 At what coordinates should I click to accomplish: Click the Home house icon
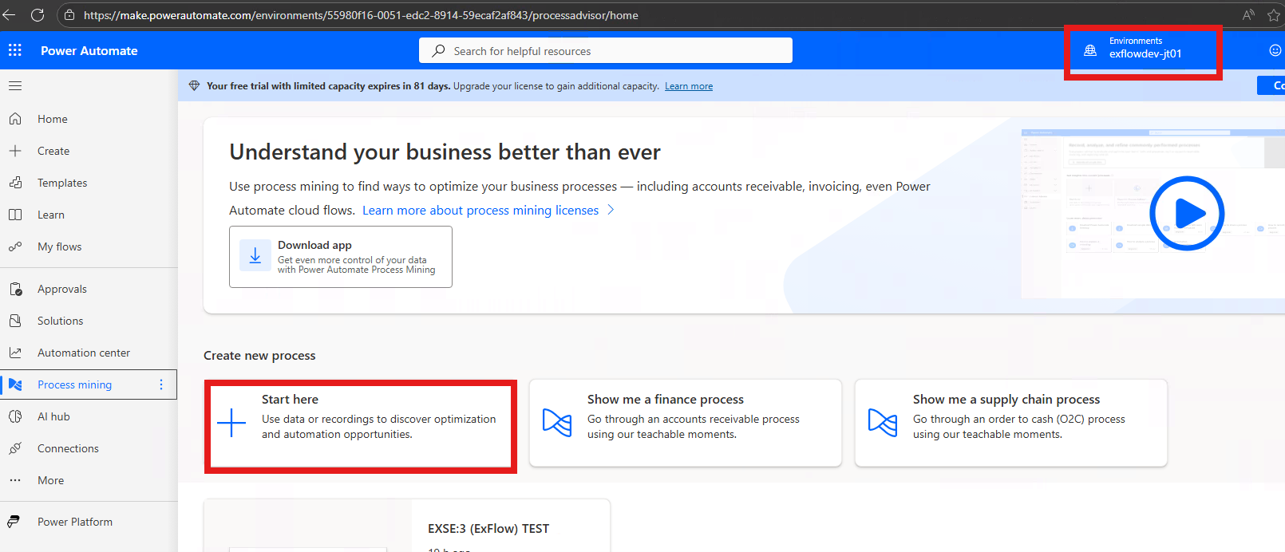(15, 119)
